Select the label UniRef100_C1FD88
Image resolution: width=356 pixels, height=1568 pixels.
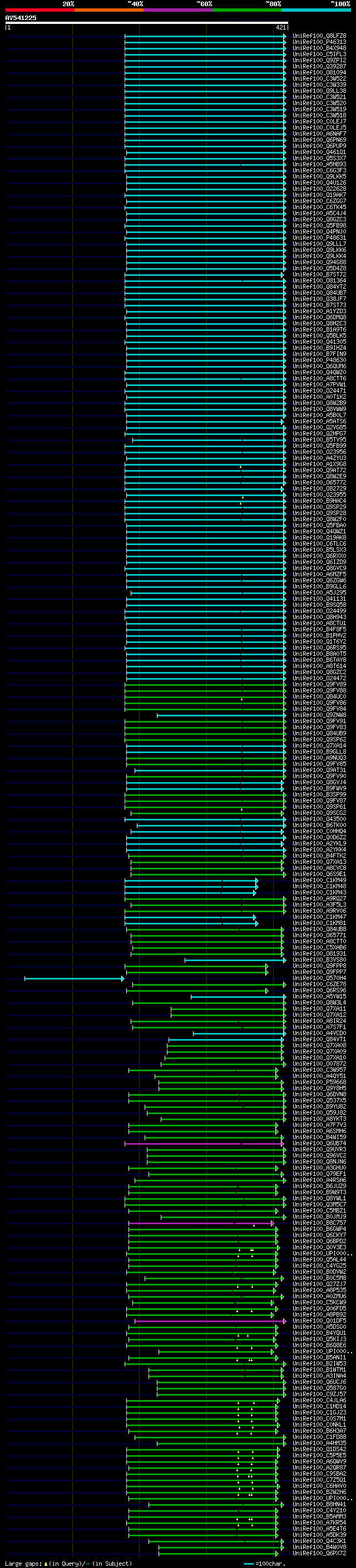319,1437
